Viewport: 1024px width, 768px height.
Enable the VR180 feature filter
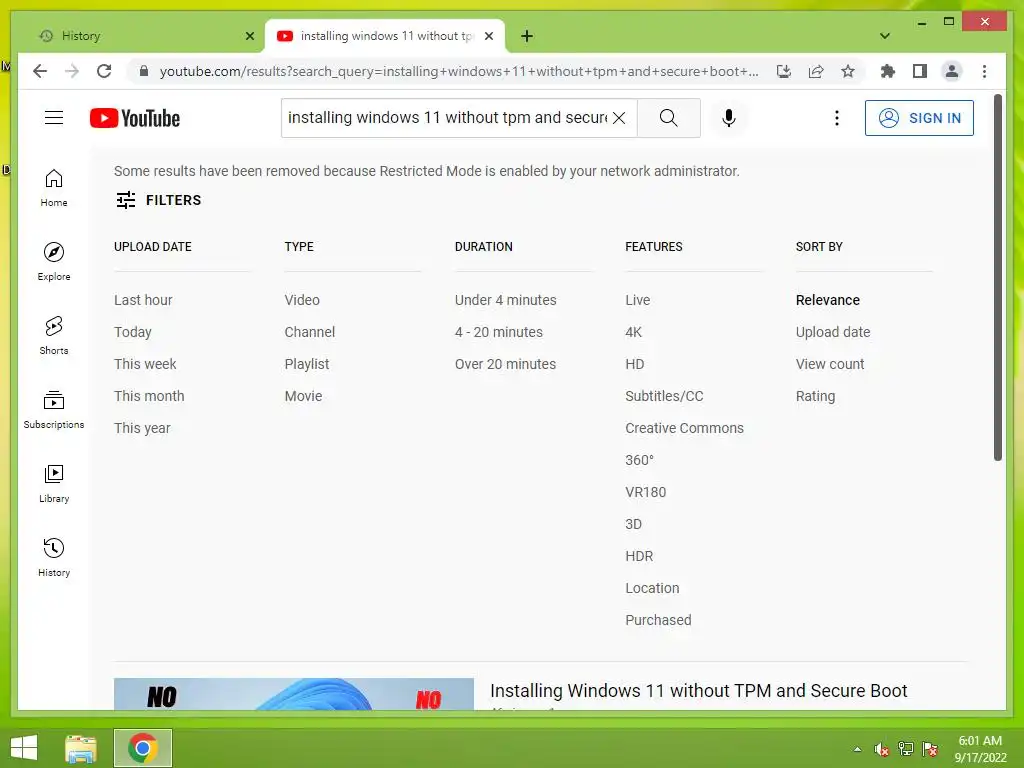click(645, 492)
